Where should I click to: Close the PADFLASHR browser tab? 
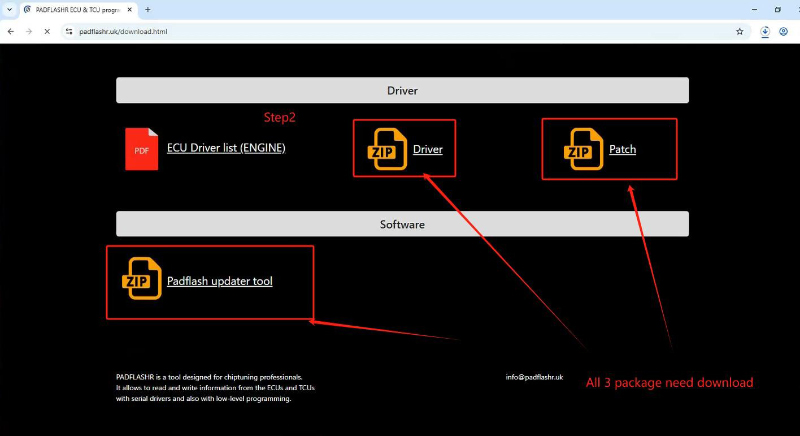click(129, 9)
